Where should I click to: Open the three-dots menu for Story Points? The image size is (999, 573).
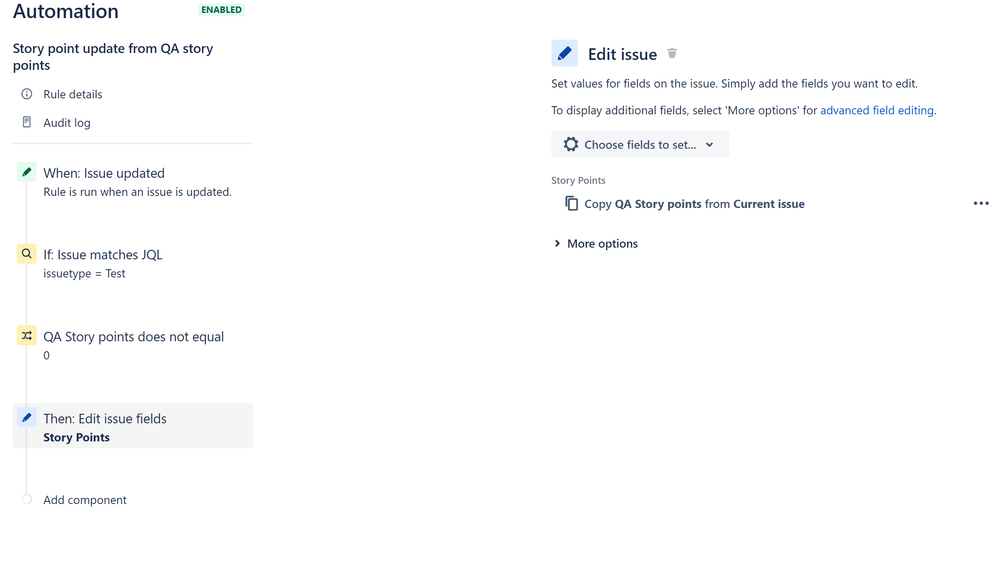point(981,203)
